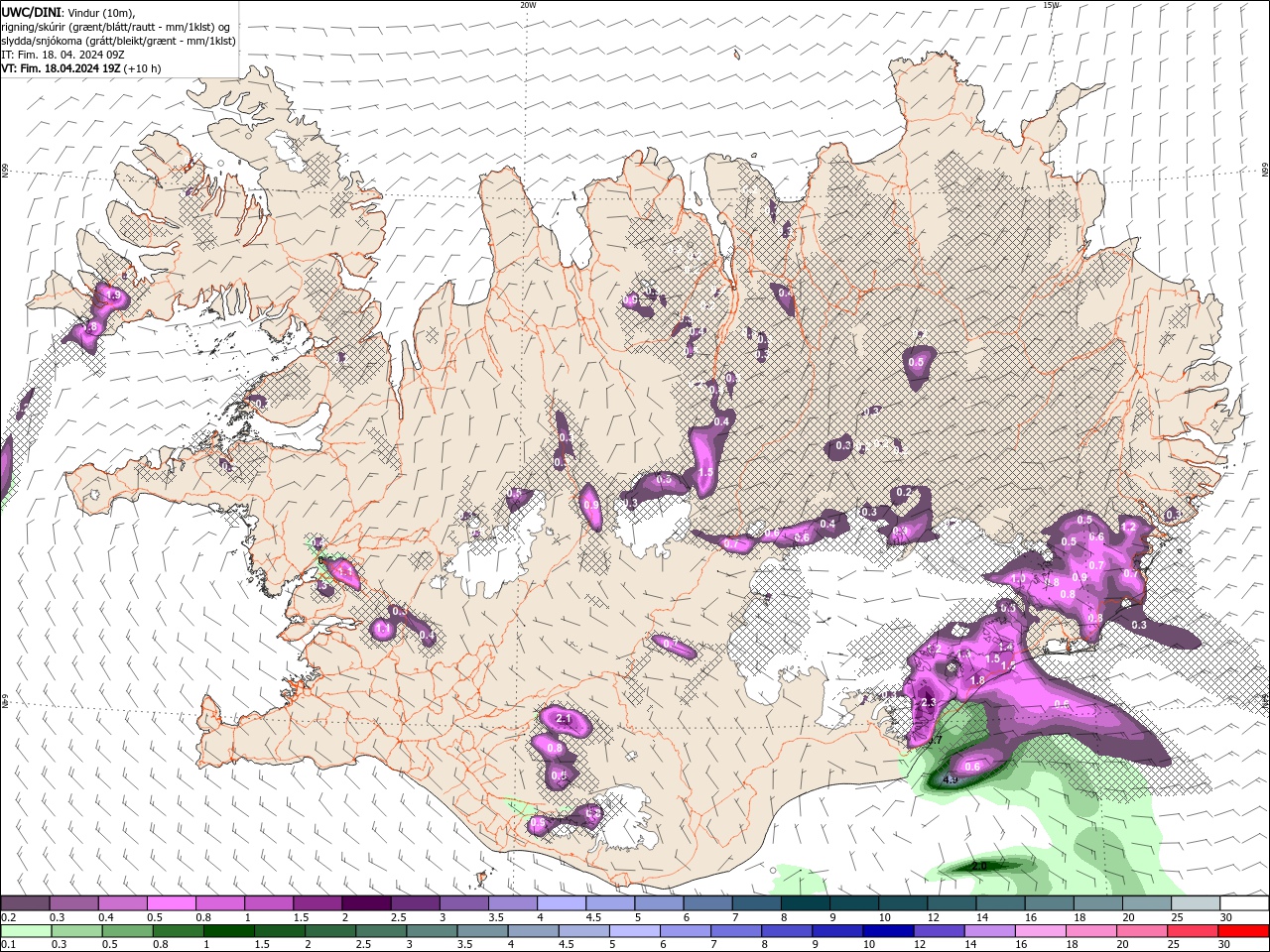The width and height of the screenshot is (1270, 952).
Task: Click the dark teal top-row swatch between 8 and 9
Action: coord(806,903)
